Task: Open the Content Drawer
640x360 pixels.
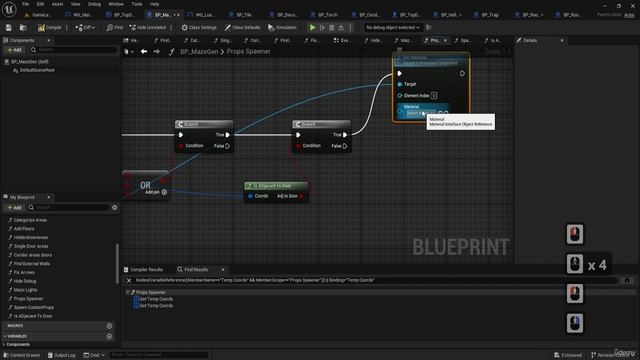Action: pyautogui.click(x=22, y=355)
